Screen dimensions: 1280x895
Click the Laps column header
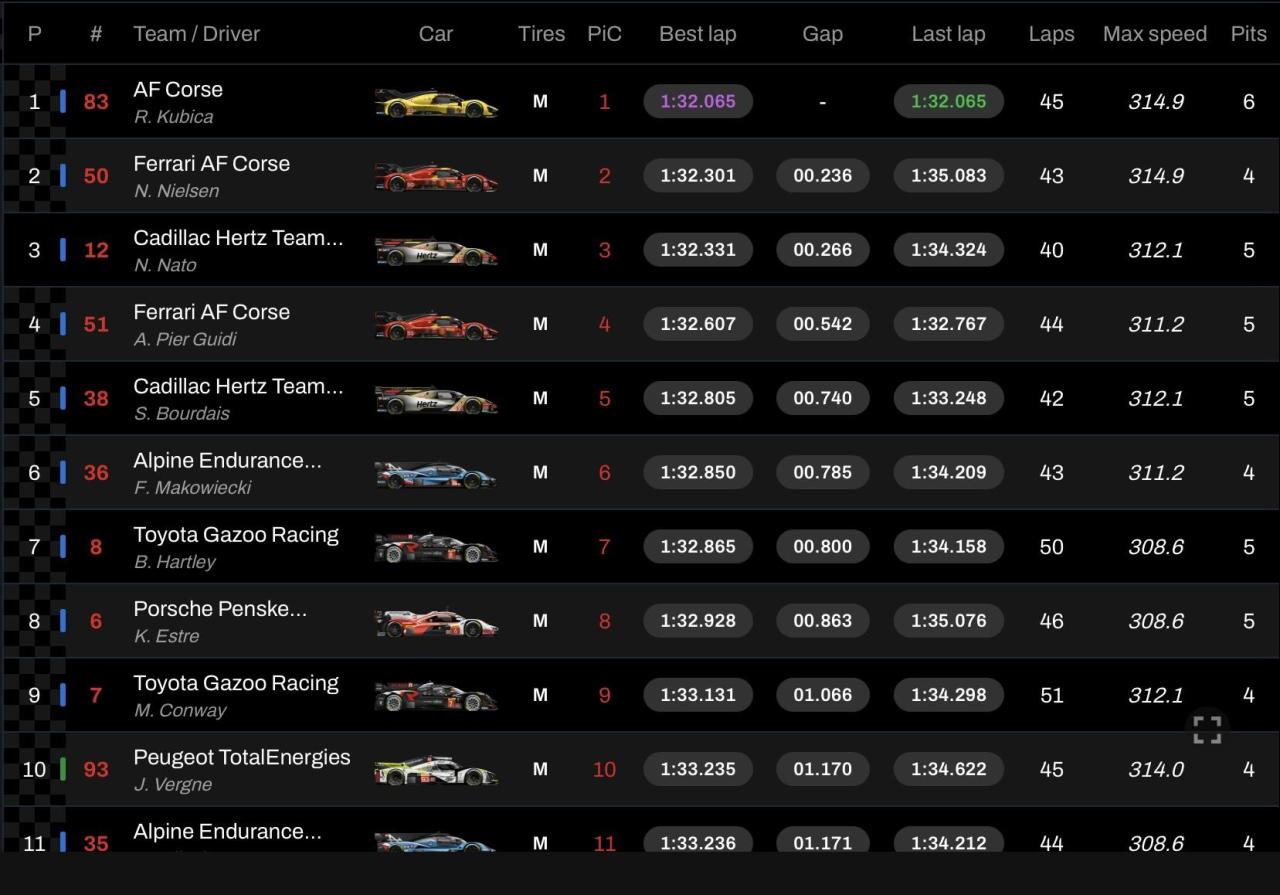1051,34
